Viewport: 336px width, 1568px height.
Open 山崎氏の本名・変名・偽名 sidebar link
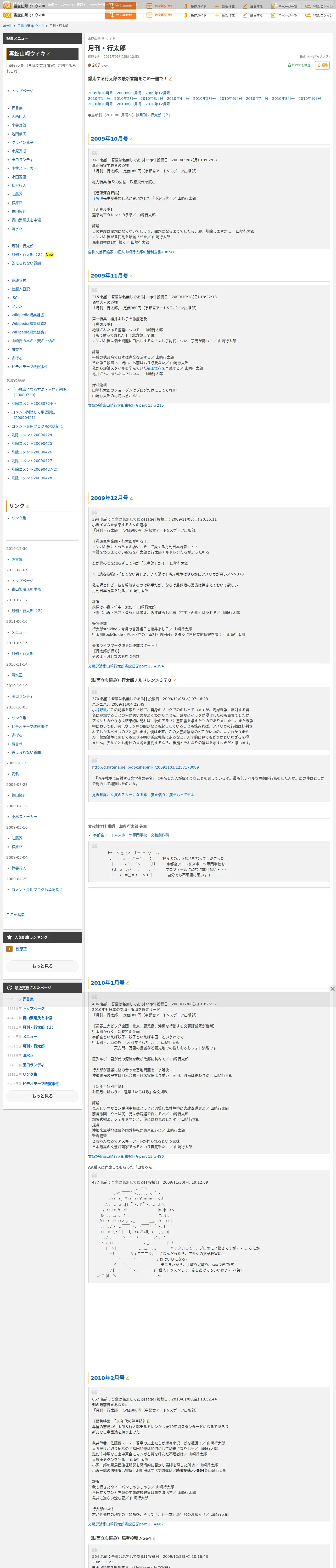(33, 341)
